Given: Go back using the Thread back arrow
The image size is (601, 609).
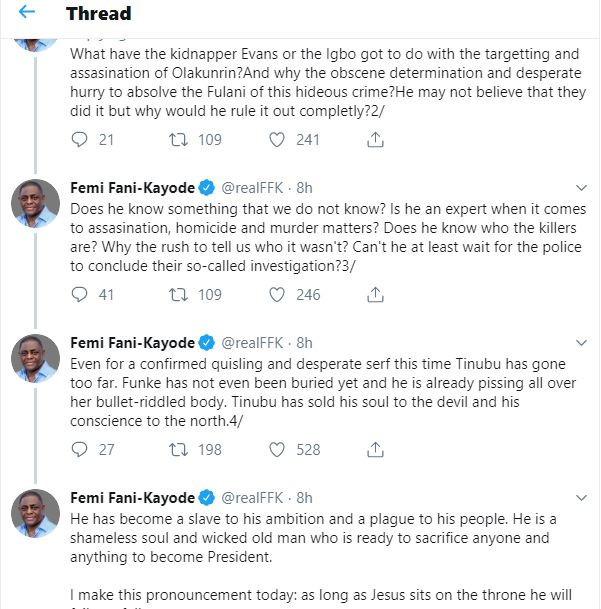Looking at the screenshot, I should click(x=27, y=14).
